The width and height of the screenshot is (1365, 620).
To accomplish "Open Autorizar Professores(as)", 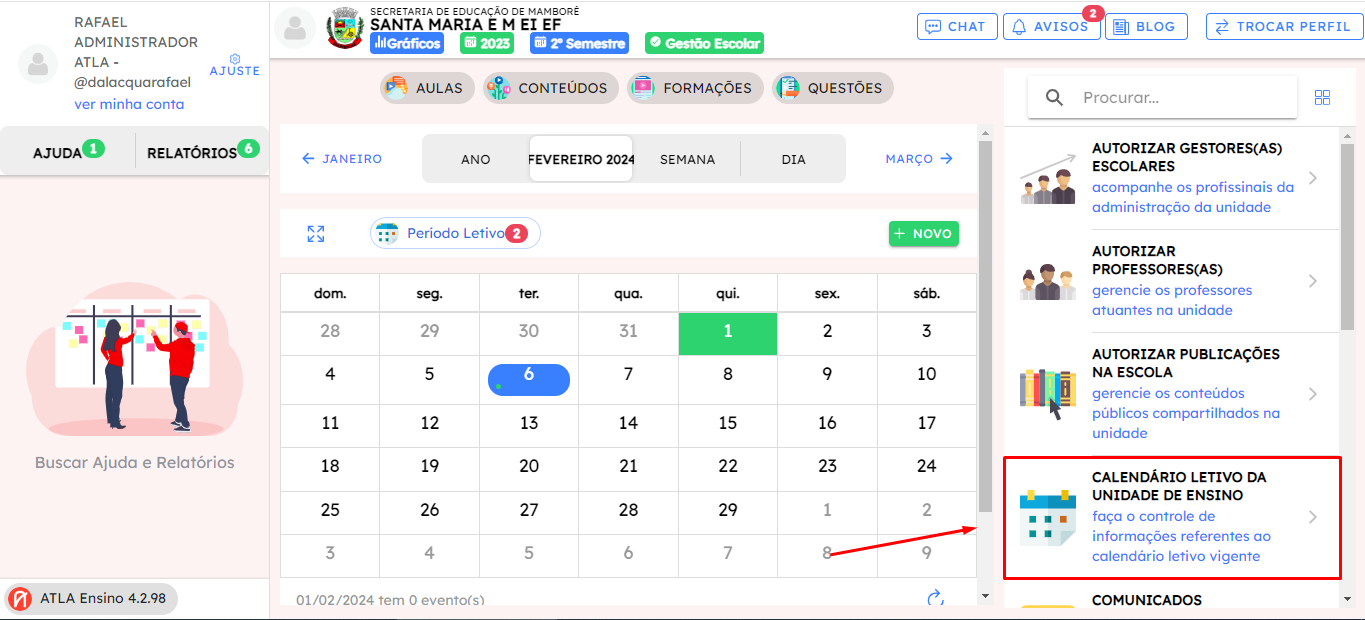I will pos(1171,281).
